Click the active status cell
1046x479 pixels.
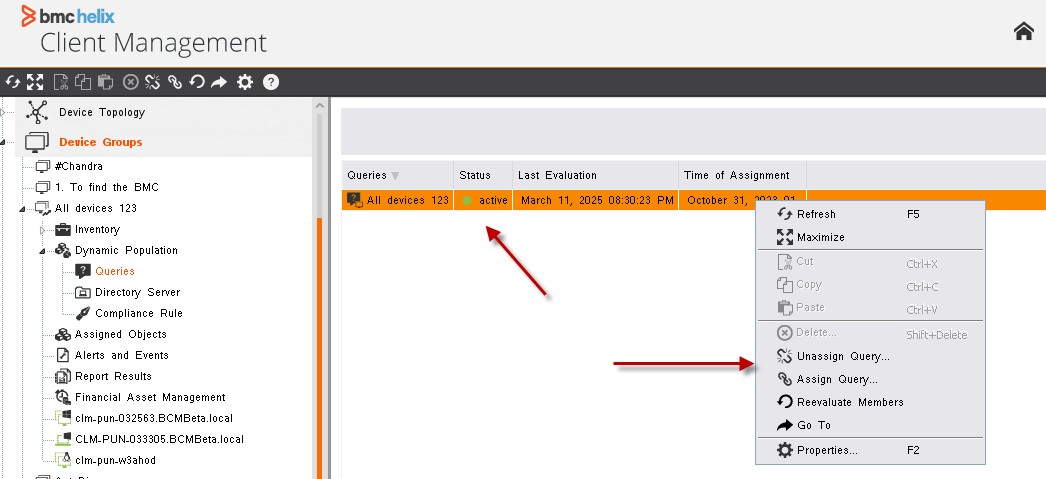point(483,200)
